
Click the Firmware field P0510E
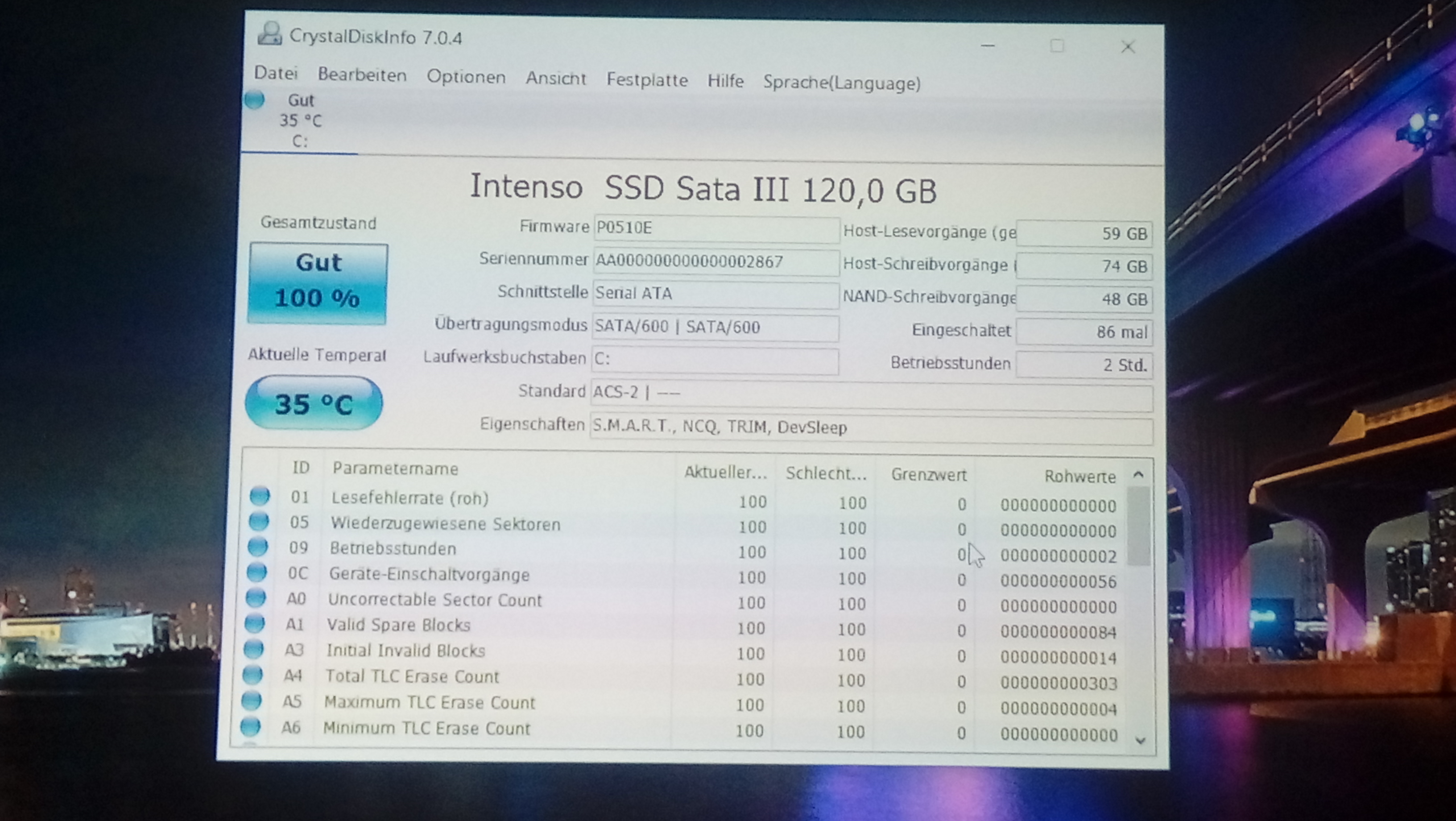click(716, 229)
